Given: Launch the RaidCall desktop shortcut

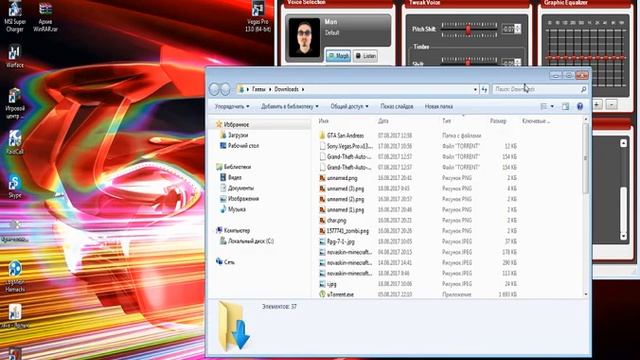Looking at the screenshot, I should pyautogui.click(x=15, y=142).
